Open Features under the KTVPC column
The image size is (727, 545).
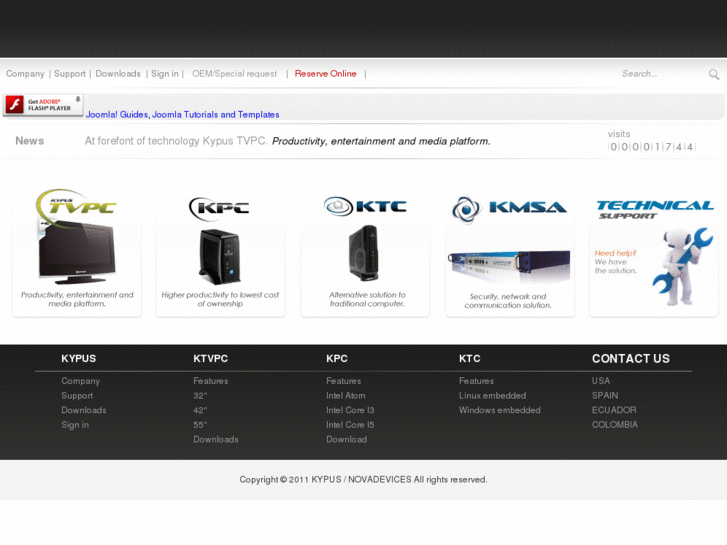[210, 381]
